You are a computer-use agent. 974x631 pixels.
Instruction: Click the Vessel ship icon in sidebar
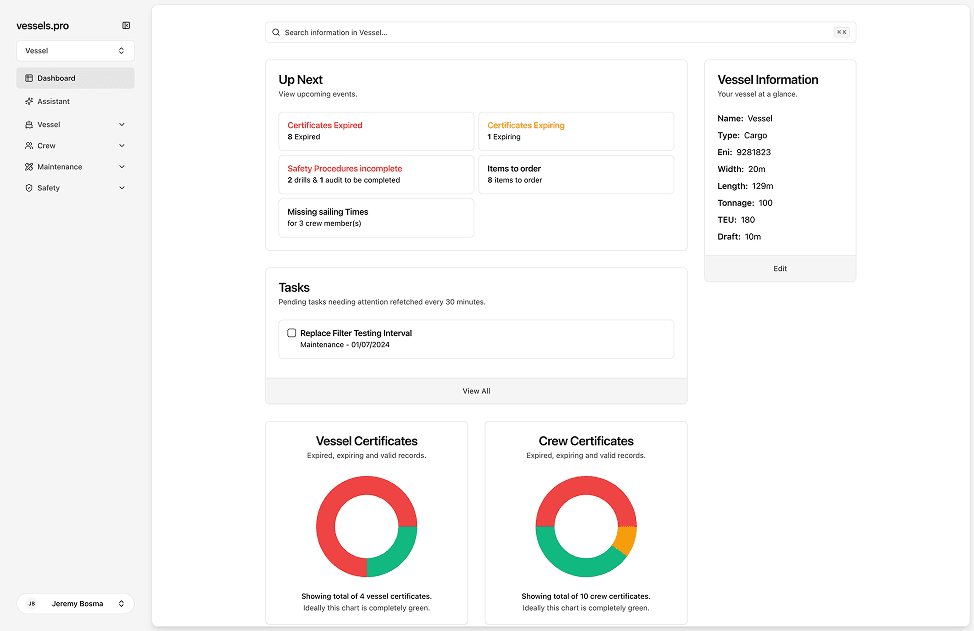pos(29,125)
